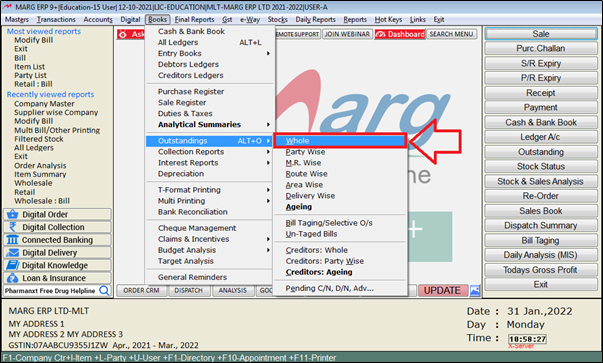The height and width of the screenshot is (363, 603).
Task: Click the red UPDATE button
Action: tap(442, 291)
